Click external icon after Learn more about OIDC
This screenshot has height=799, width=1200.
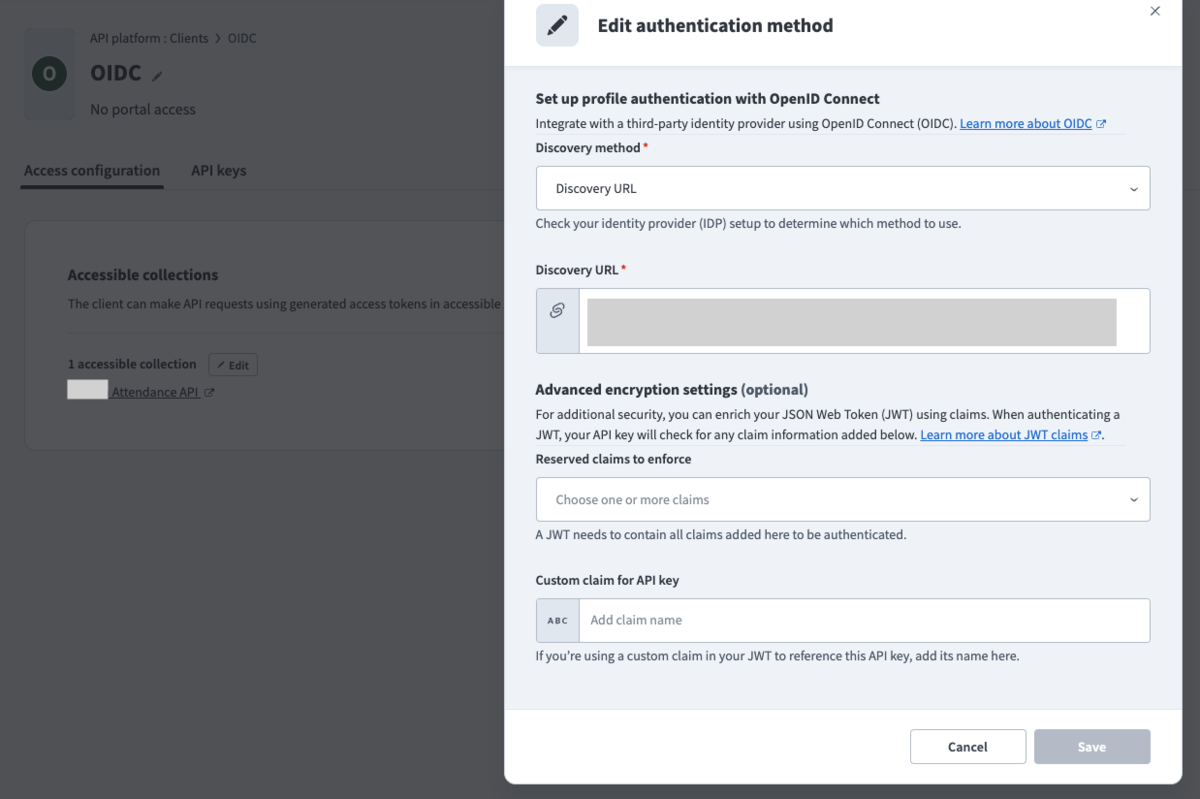click(1101, 124)
